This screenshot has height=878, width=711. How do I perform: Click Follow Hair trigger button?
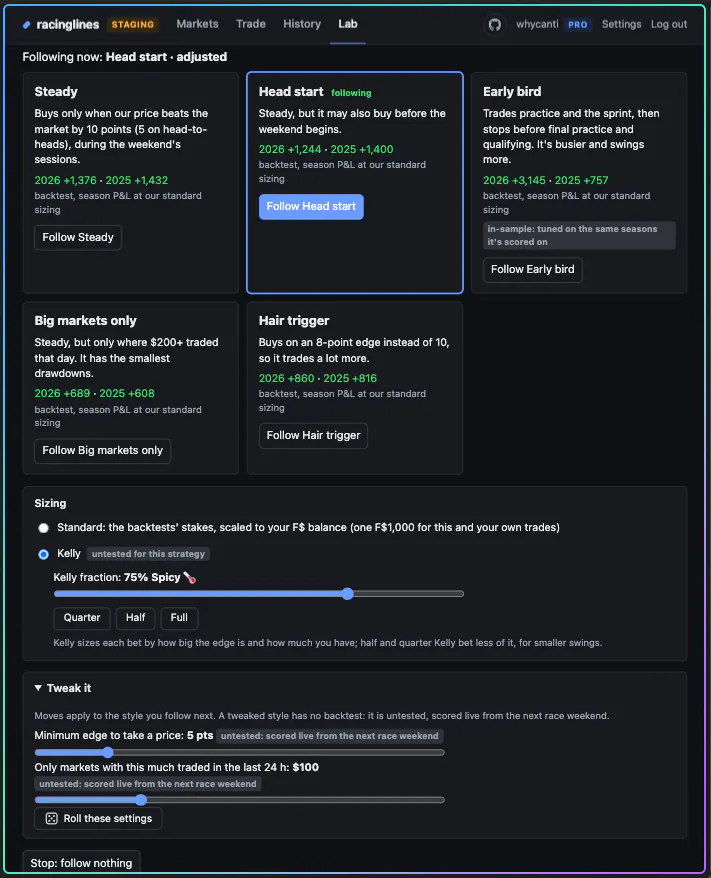tap(314, 436)
